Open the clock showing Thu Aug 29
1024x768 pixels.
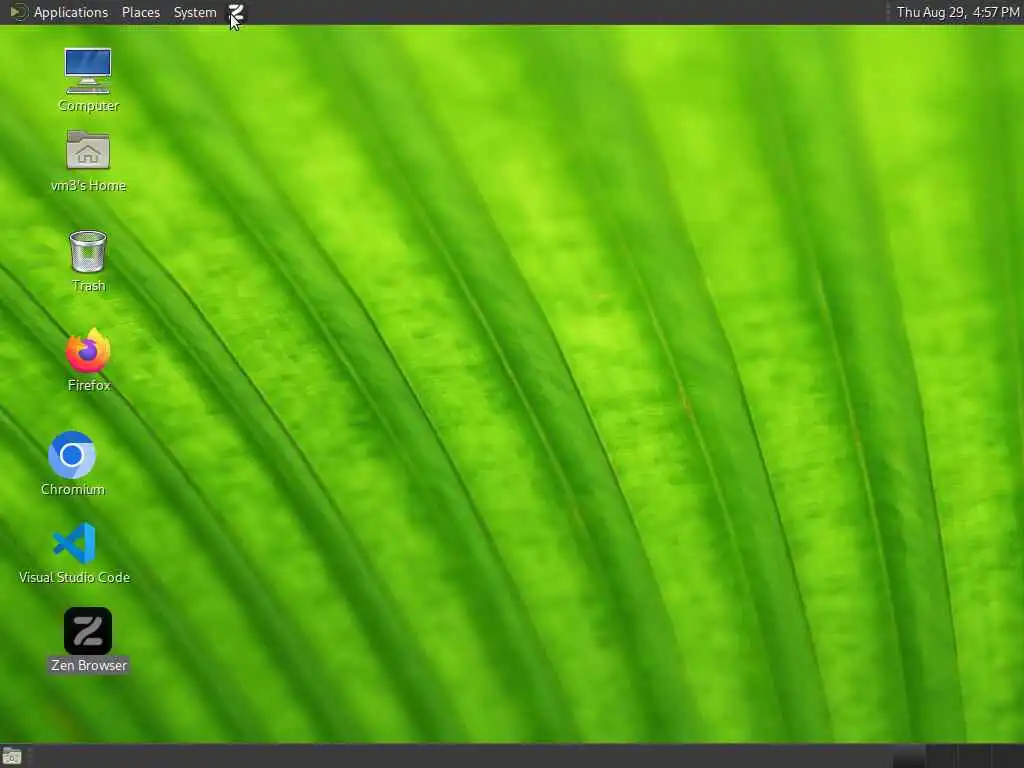coord(957,12)
